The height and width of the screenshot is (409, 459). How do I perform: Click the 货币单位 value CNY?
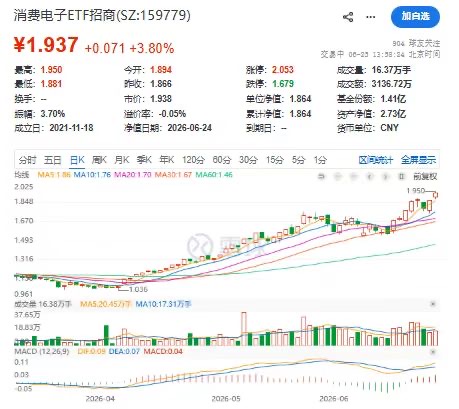pyautogui.click(x=389, y=128)
